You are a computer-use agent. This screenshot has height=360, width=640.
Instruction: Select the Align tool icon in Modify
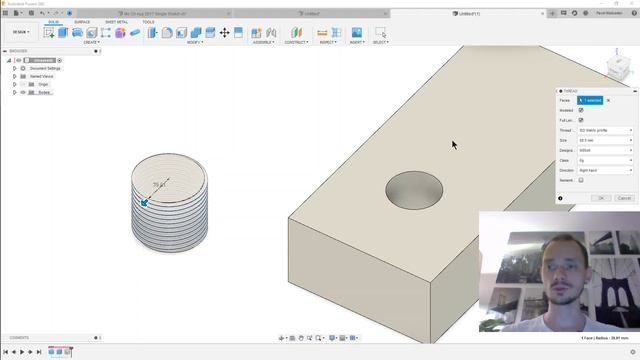coord(238,33)
